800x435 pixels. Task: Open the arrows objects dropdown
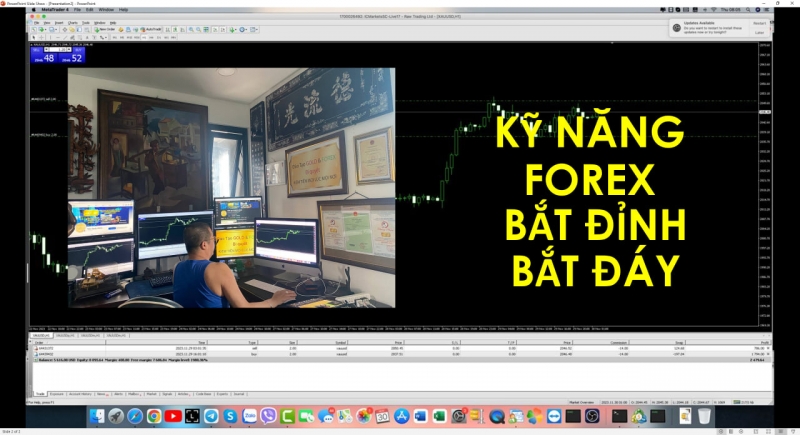[102, 38]
